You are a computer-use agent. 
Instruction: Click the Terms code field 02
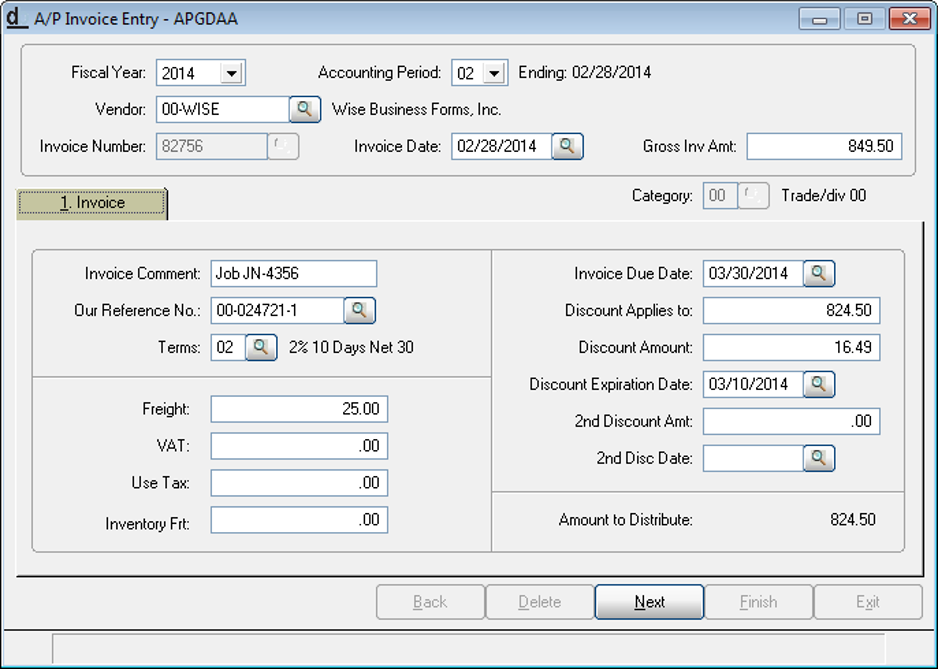click(x=228, y=348)
